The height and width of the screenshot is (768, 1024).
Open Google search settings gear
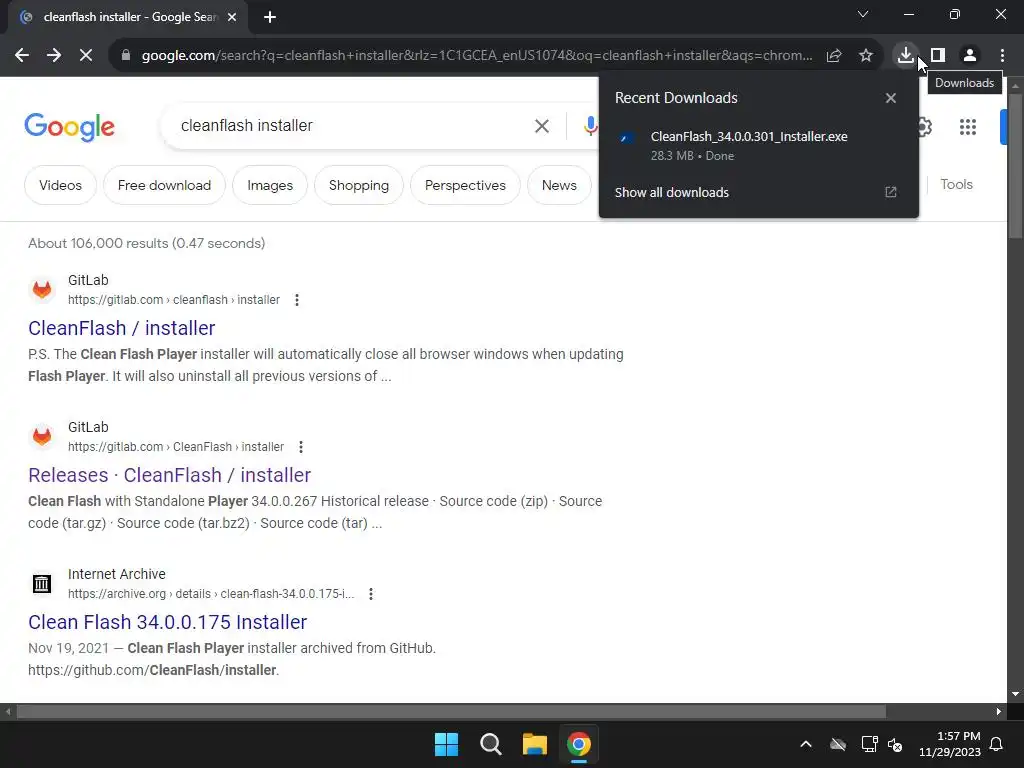click(924, 127)
